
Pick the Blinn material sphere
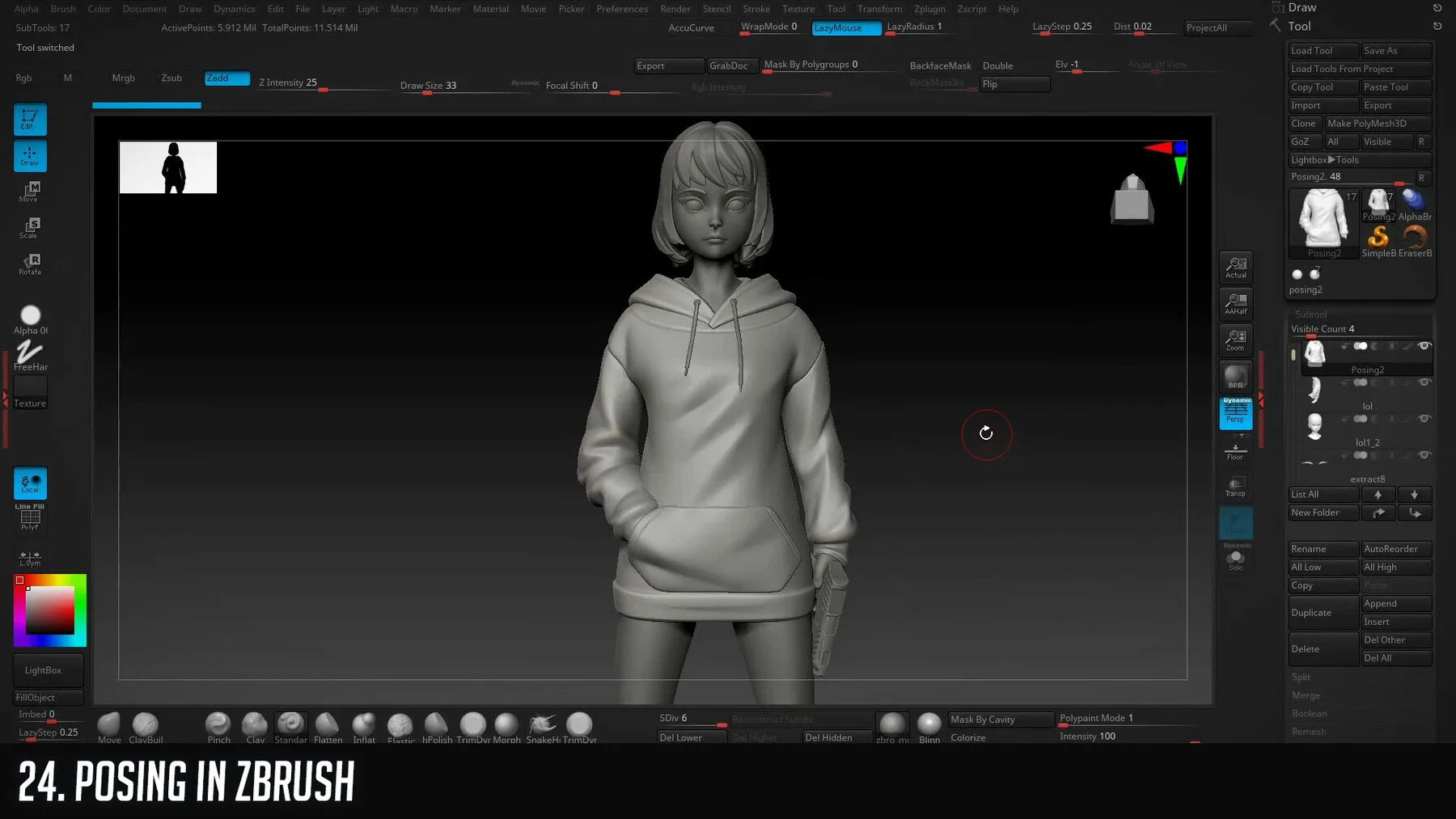[x=929, y=728]
